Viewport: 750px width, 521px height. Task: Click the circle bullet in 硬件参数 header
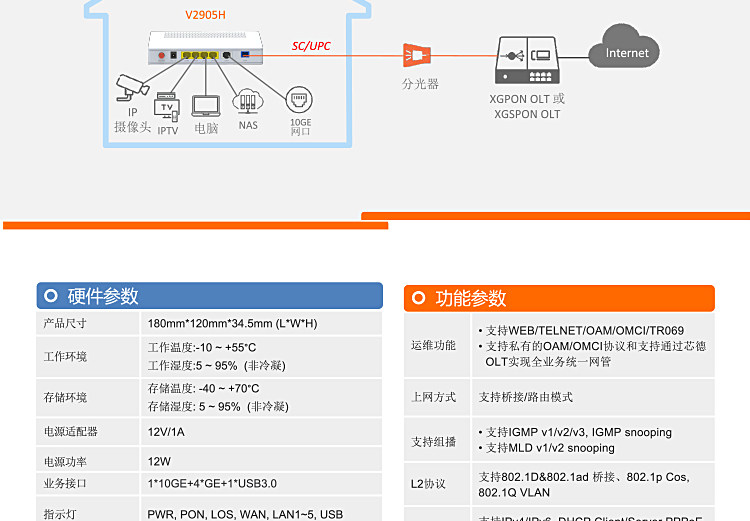pyautogui.click(x=51, y=296)
